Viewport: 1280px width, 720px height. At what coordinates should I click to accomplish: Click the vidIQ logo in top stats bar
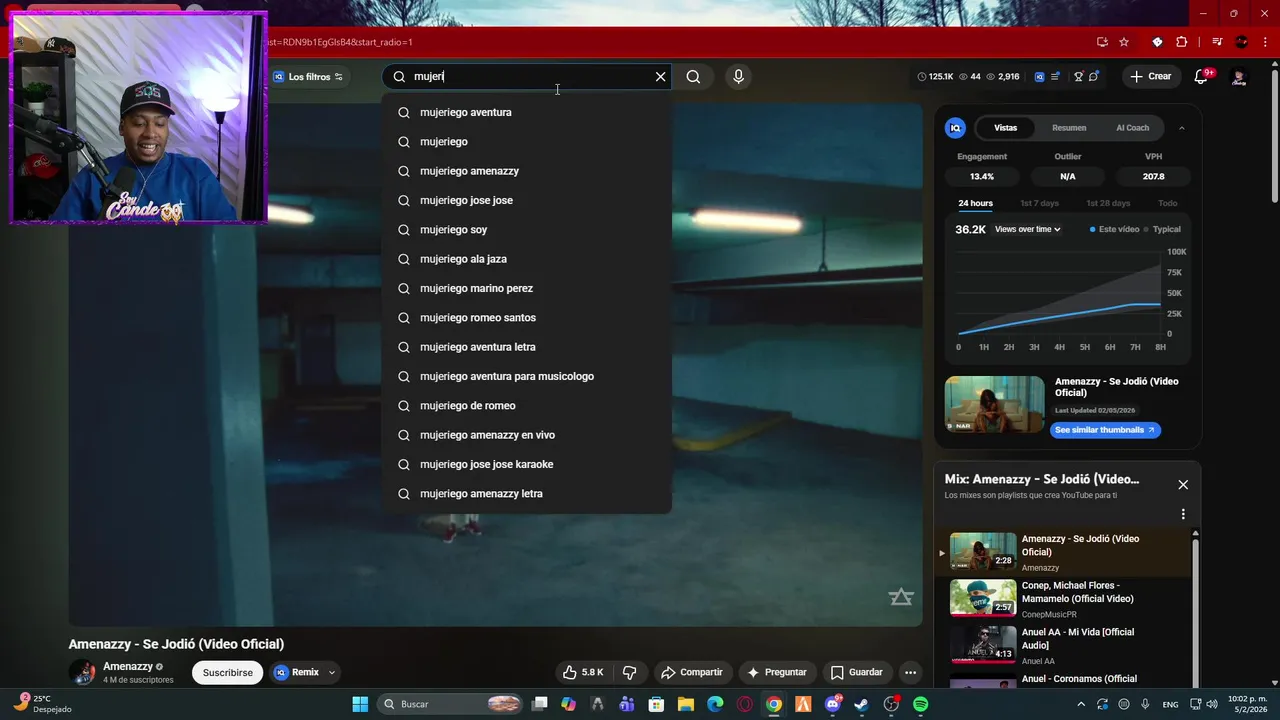click(1039, 77)
